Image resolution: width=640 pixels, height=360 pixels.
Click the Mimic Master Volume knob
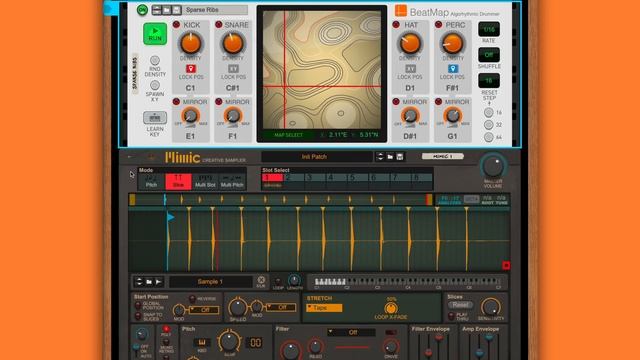[493, 166]
